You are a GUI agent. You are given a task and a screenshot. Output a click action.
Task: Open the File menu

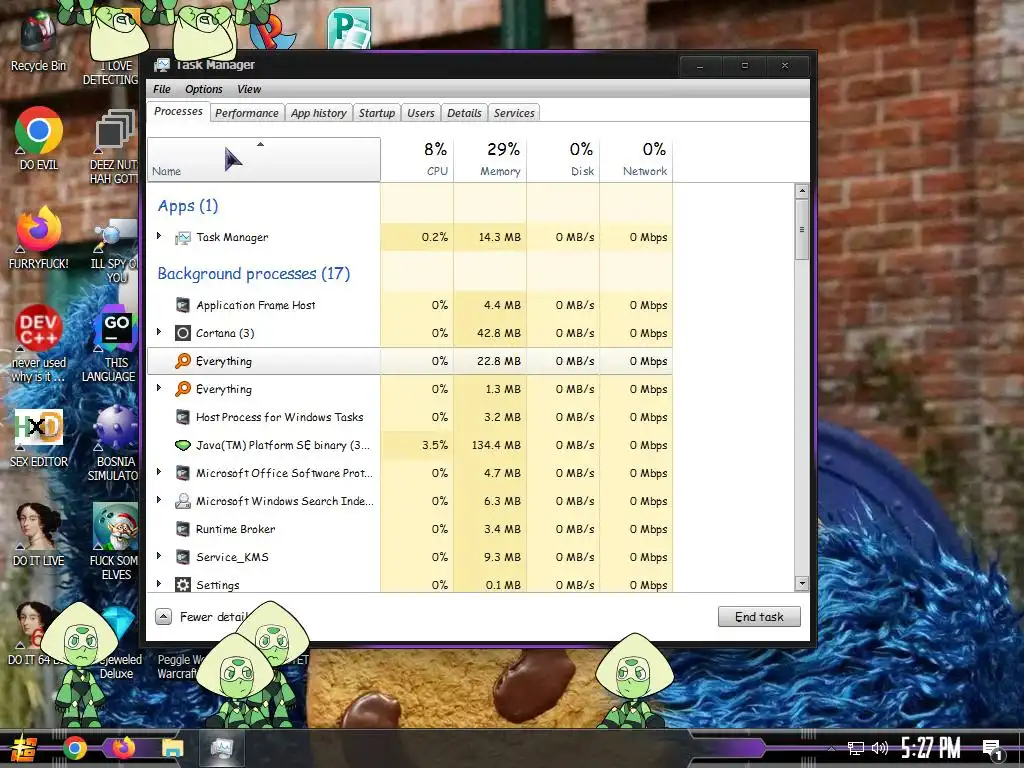(162, 89)
